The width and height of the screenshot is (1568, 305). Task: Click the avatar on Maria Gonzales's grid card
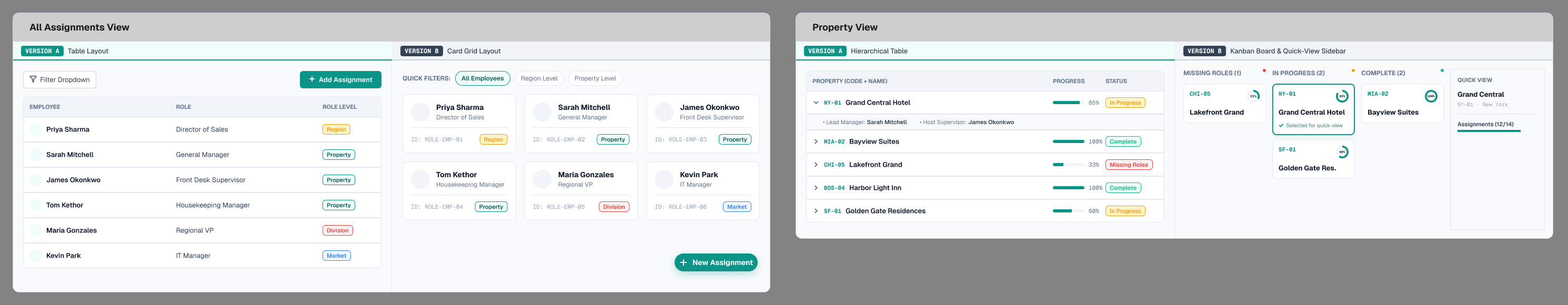click(x=542, y=179)
